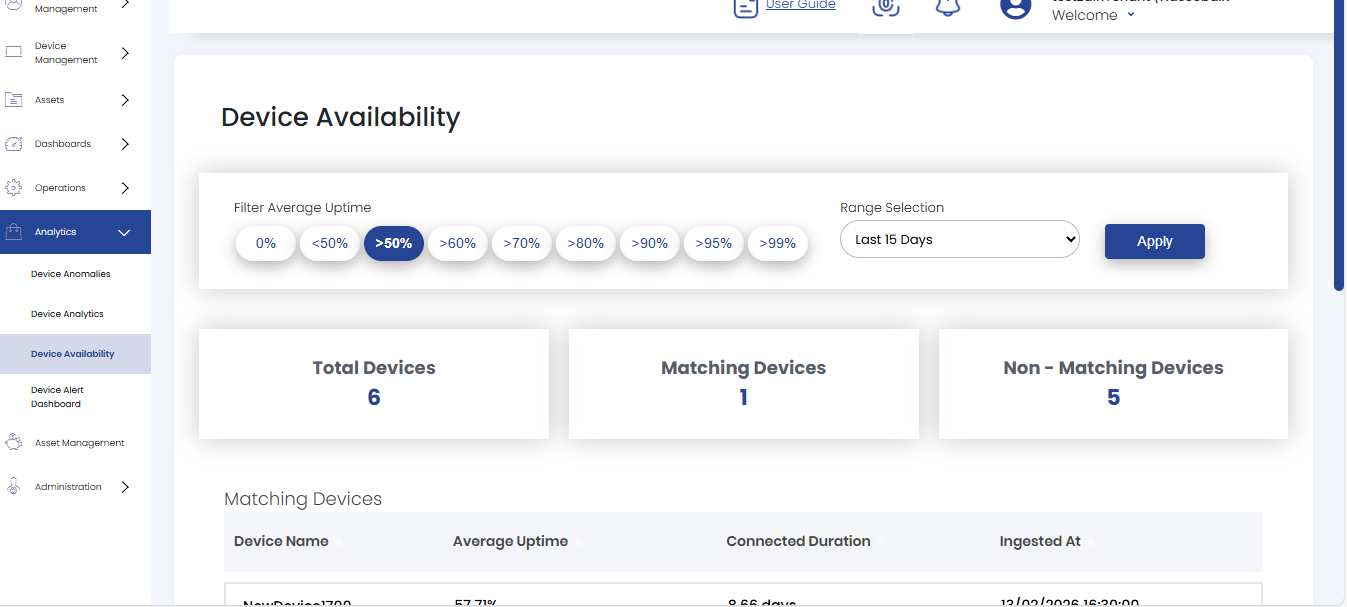
Task: Toggle the >50% uptime filter
Action: tap(394, 243)
